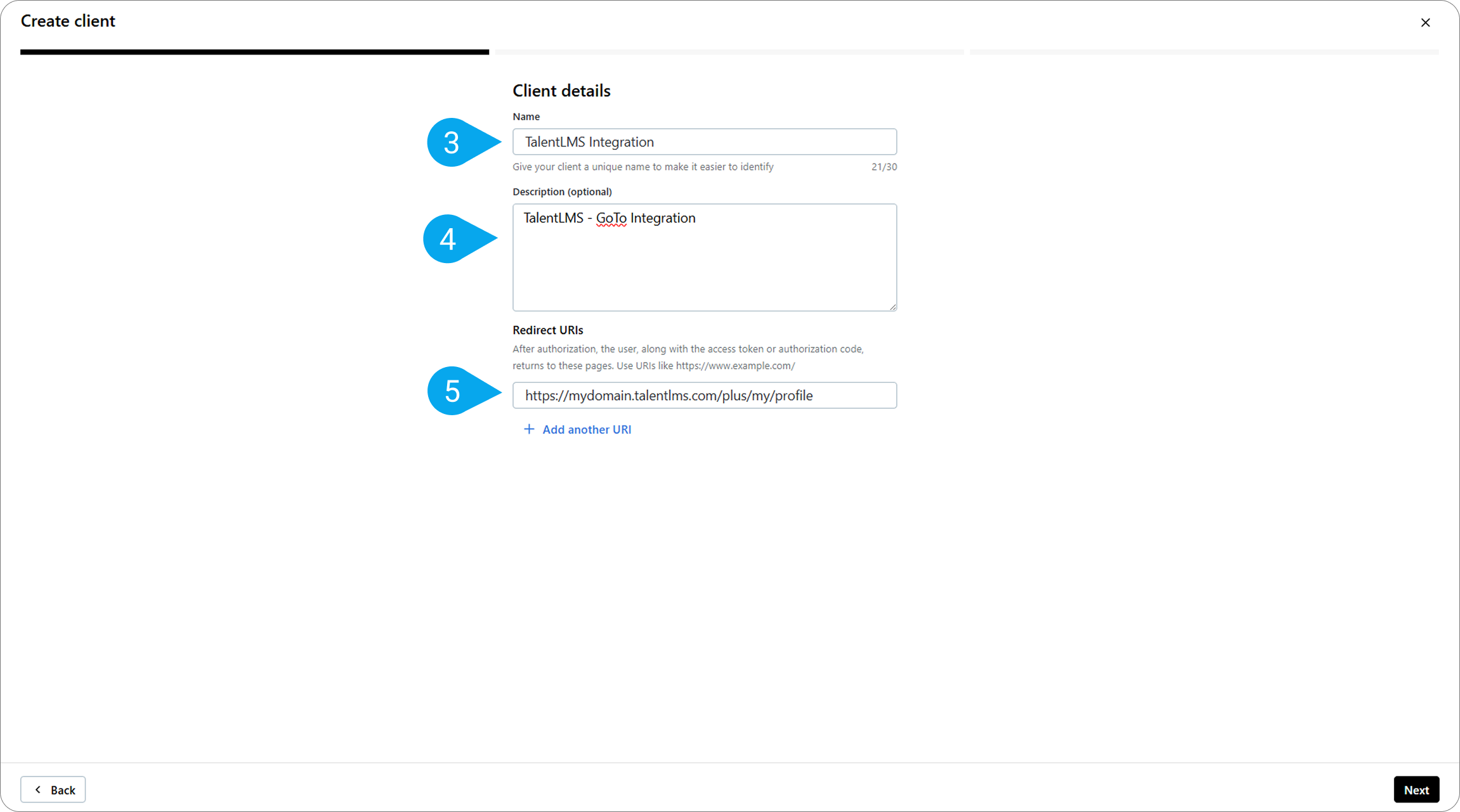Click the Redirect URIs section label
Image resolution: width=1460 pixels, height=812 pixels.
547,330
